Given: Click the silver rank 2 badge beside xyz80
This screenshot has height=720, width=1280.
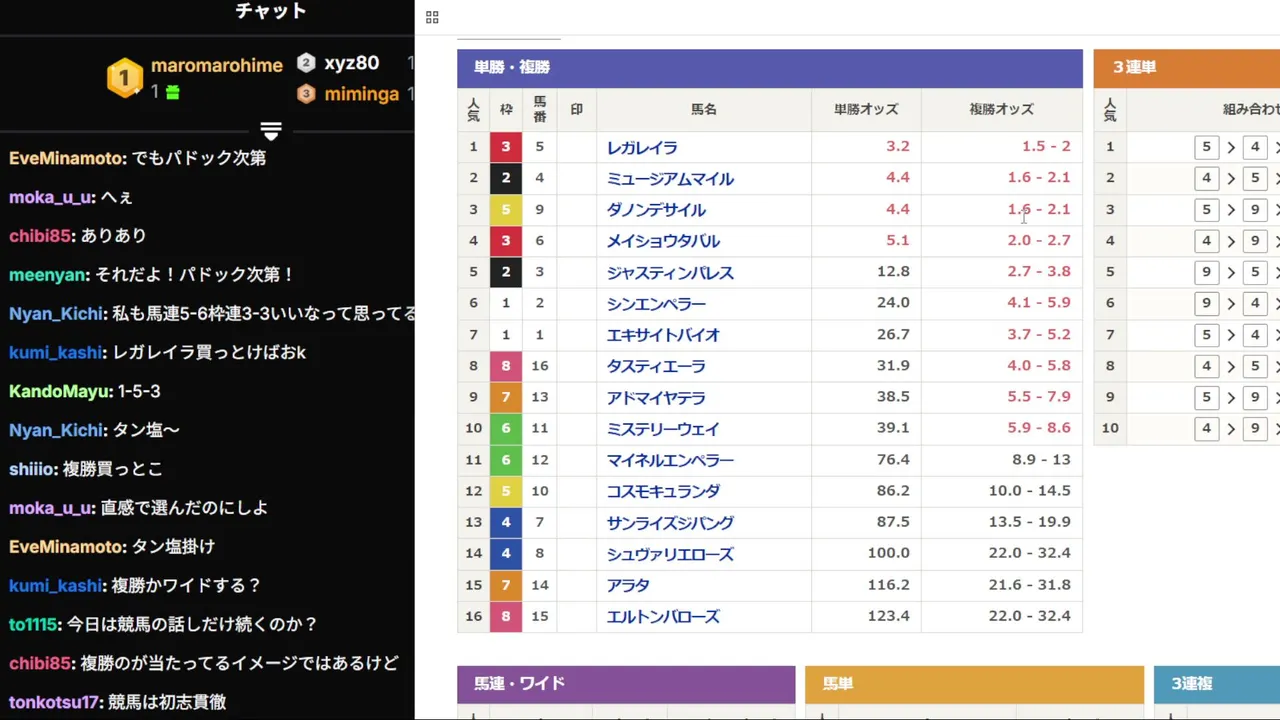Looking at the screenshot, I should coord(306,62).
